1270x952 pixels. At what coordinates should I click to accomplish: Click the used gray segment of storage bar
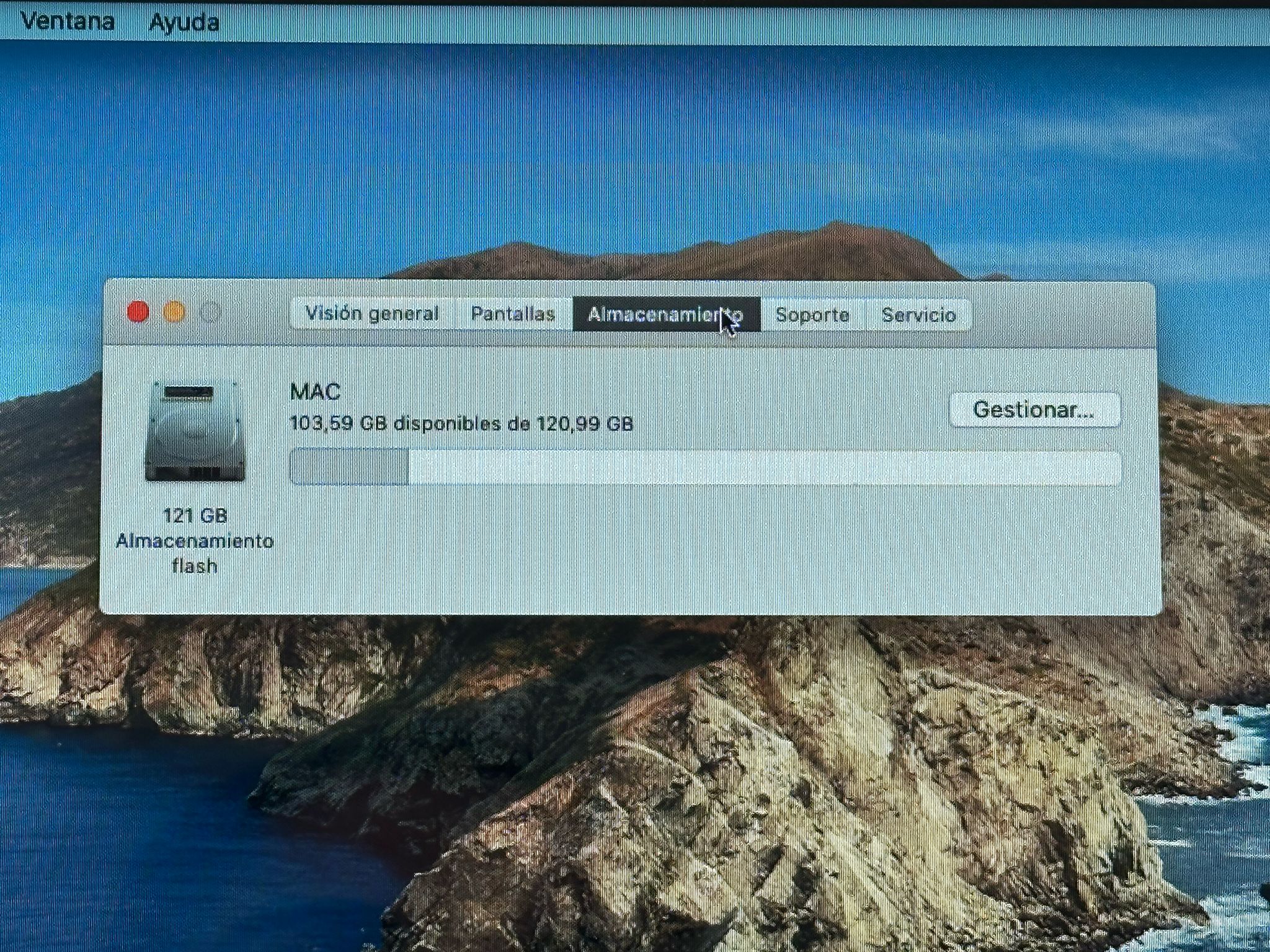tap(349, 467)
